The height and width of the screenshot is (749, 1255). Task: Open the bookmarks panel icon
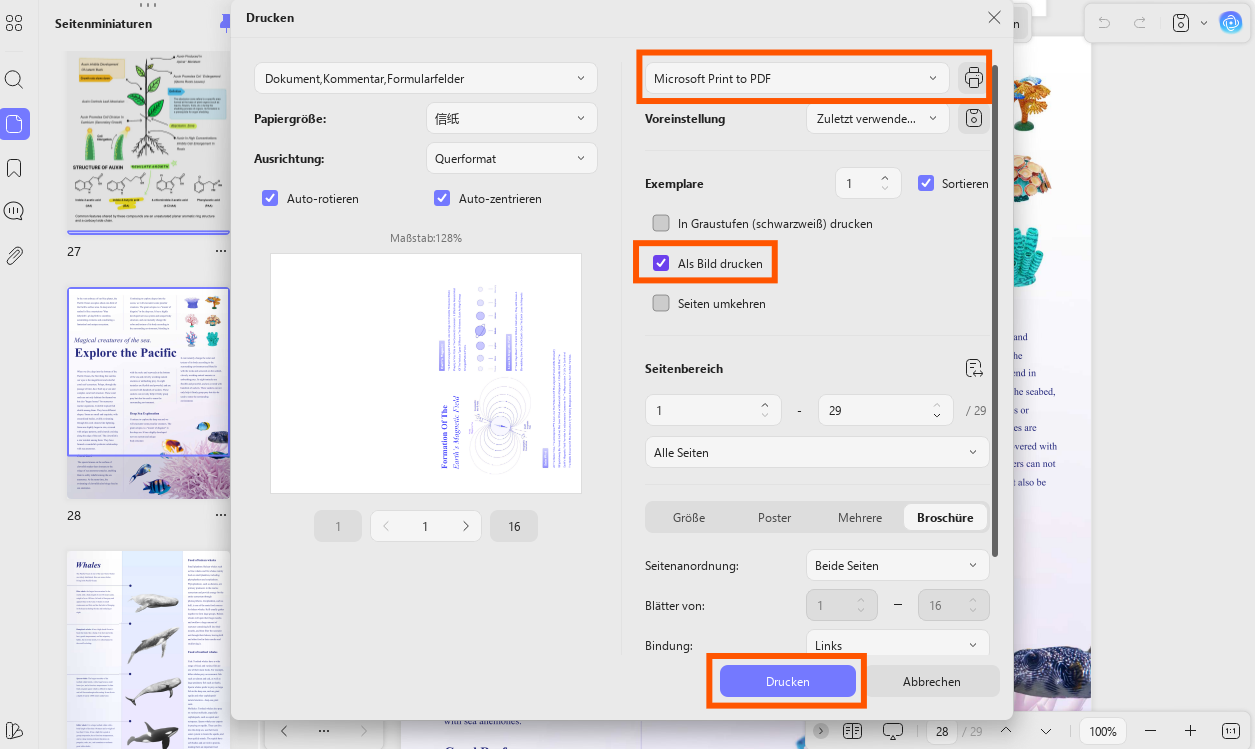click(14, 168)
